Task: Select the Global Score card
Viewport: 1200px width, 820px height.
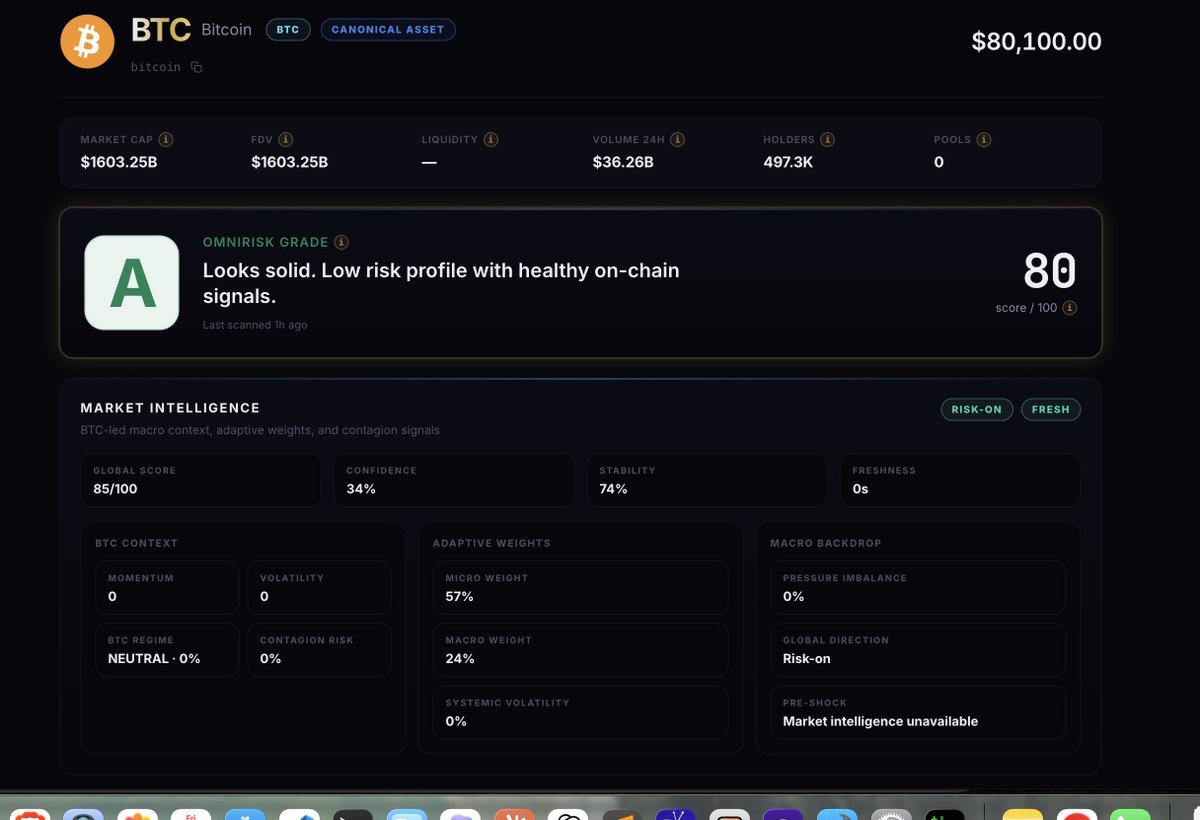Action: coord(201,480)
